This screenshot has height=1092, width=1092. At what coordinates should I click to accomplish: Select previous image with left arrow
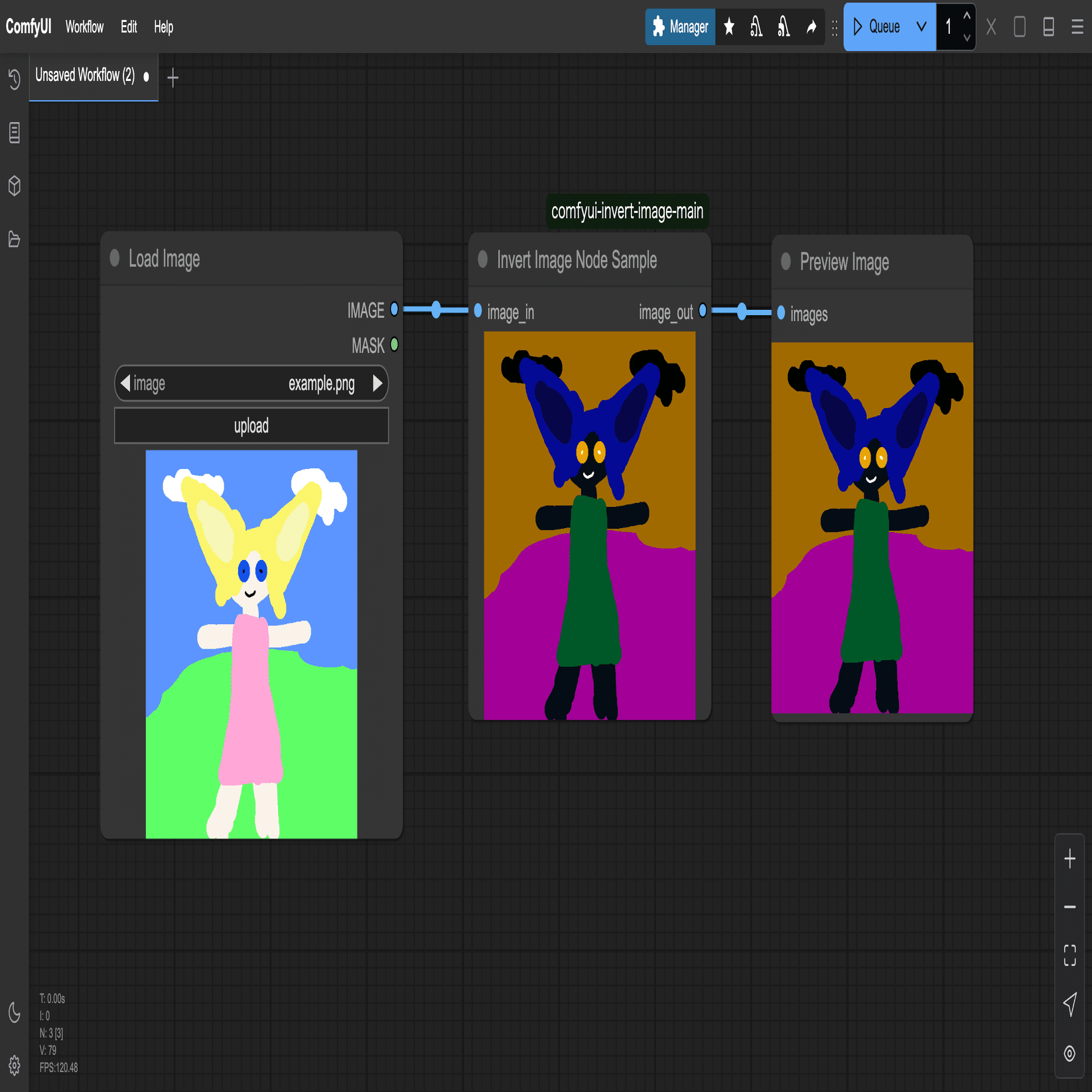[125, 383]
